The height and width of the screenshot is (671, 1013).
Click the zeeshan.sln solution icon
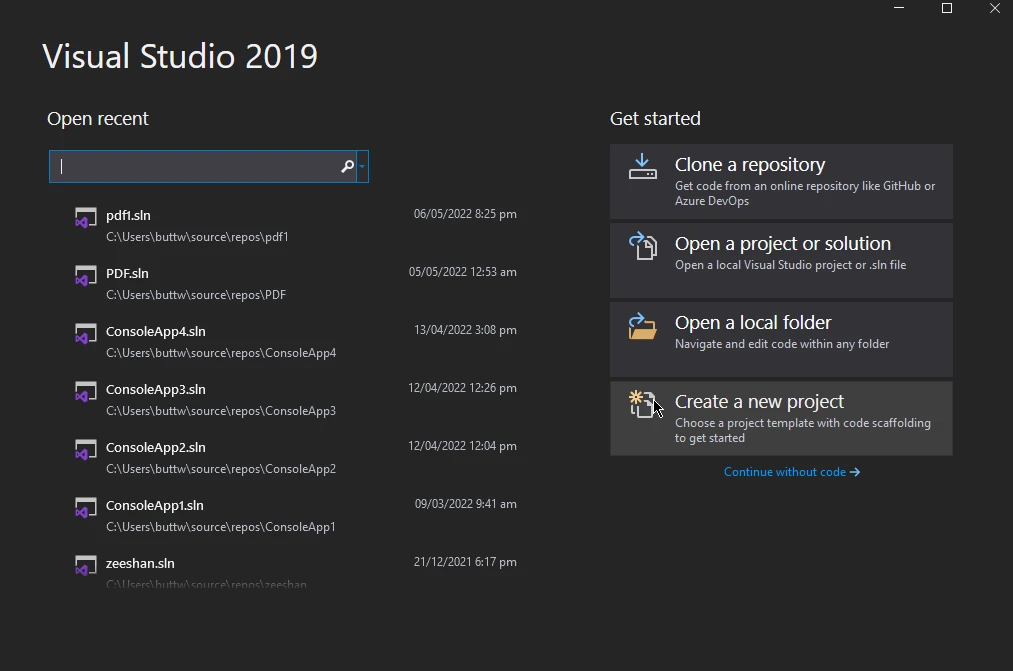pyautogui.click(x=86, y=566)
